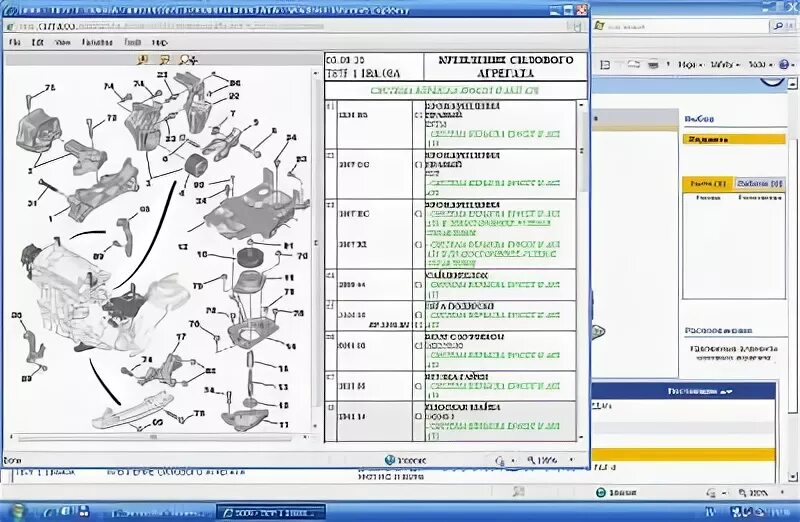
Task: Tick the checkbox in parts table row 6
Action: pyautogui.click(x=418, y=345)
